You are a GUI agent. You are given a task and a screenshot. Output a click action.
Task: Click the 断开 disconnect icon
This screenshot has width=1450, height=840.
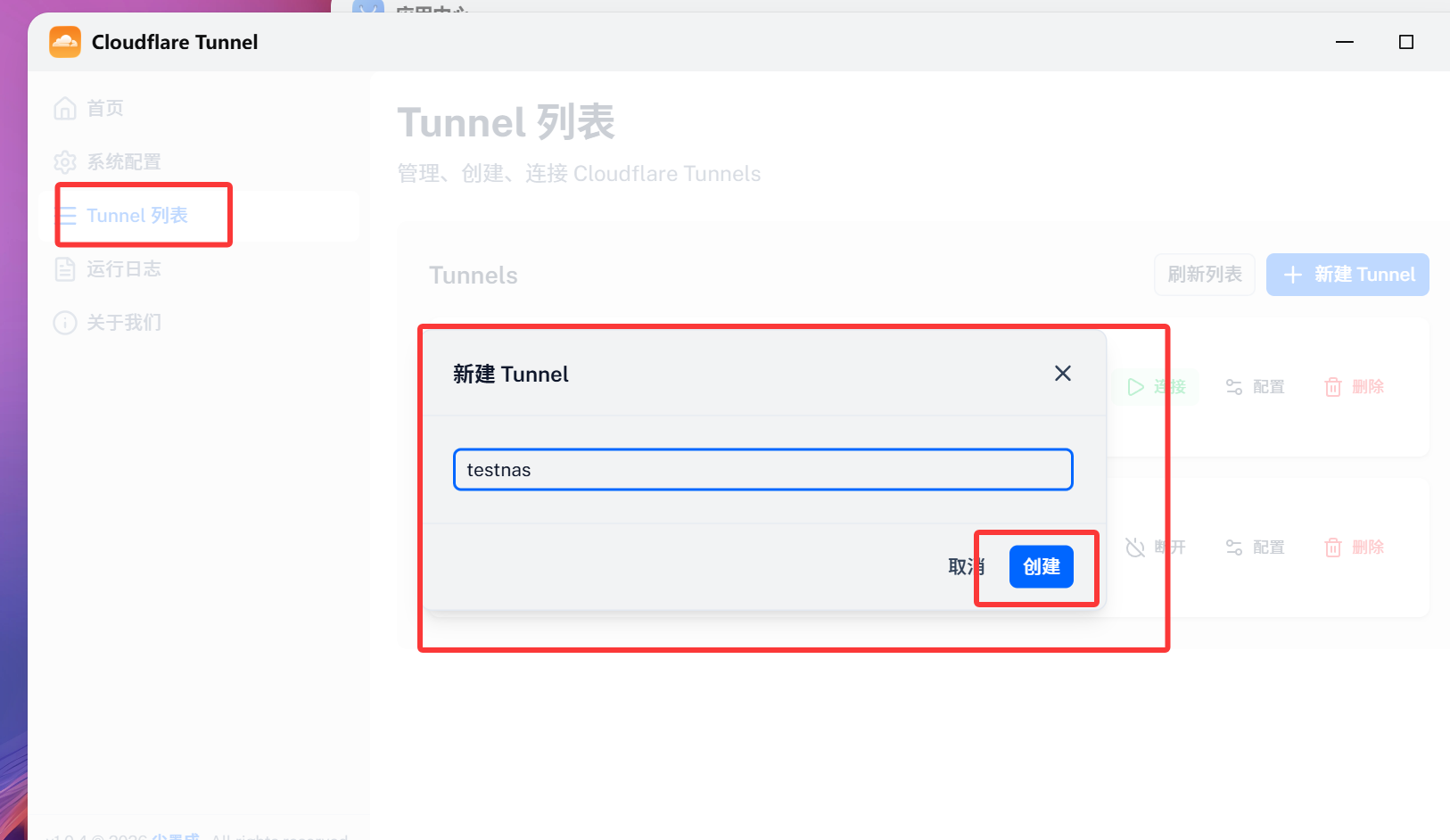pyautogui.click(x=1135, y=548)
